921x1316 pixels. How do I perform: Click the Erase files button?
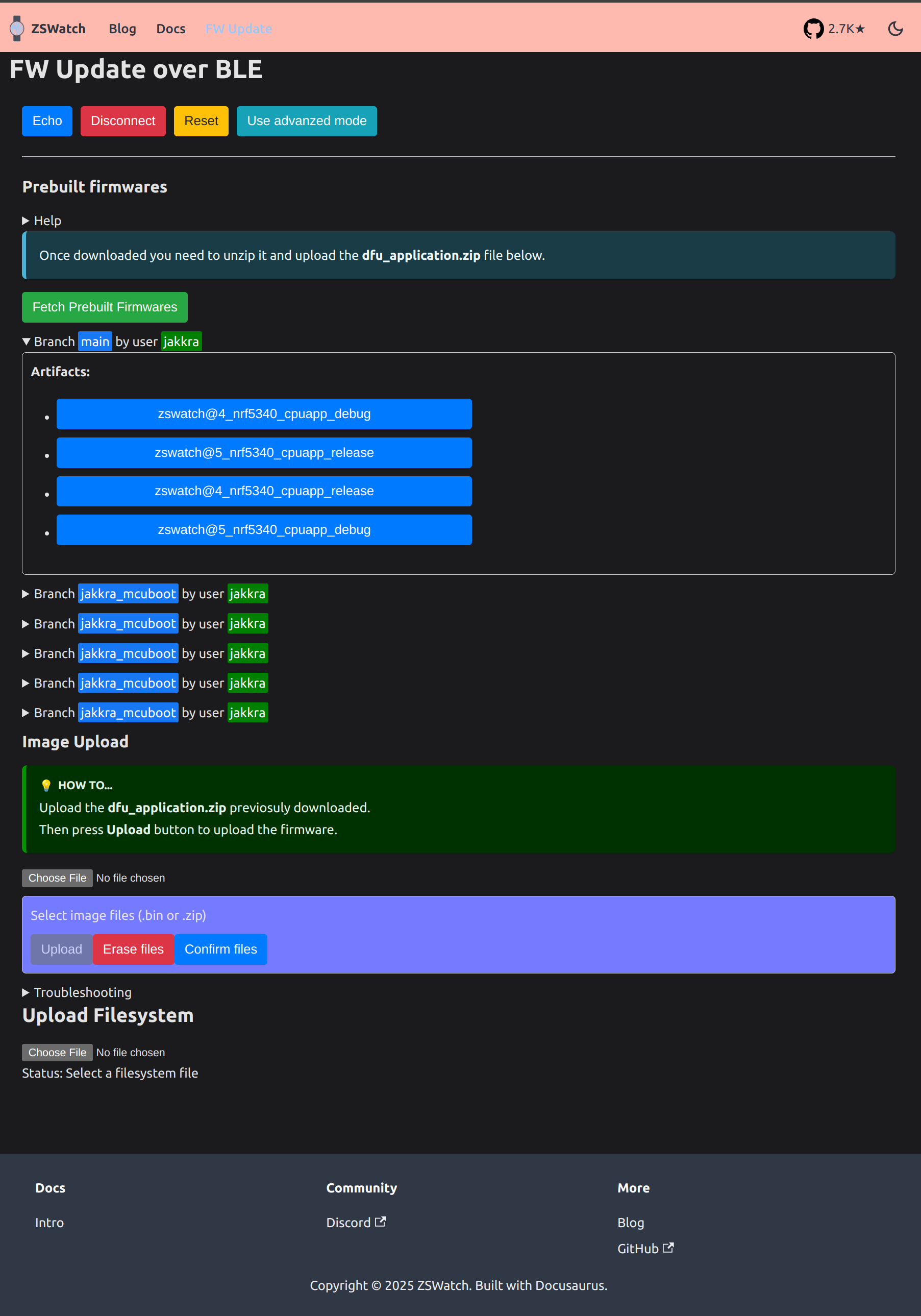[x=134, y=949]
